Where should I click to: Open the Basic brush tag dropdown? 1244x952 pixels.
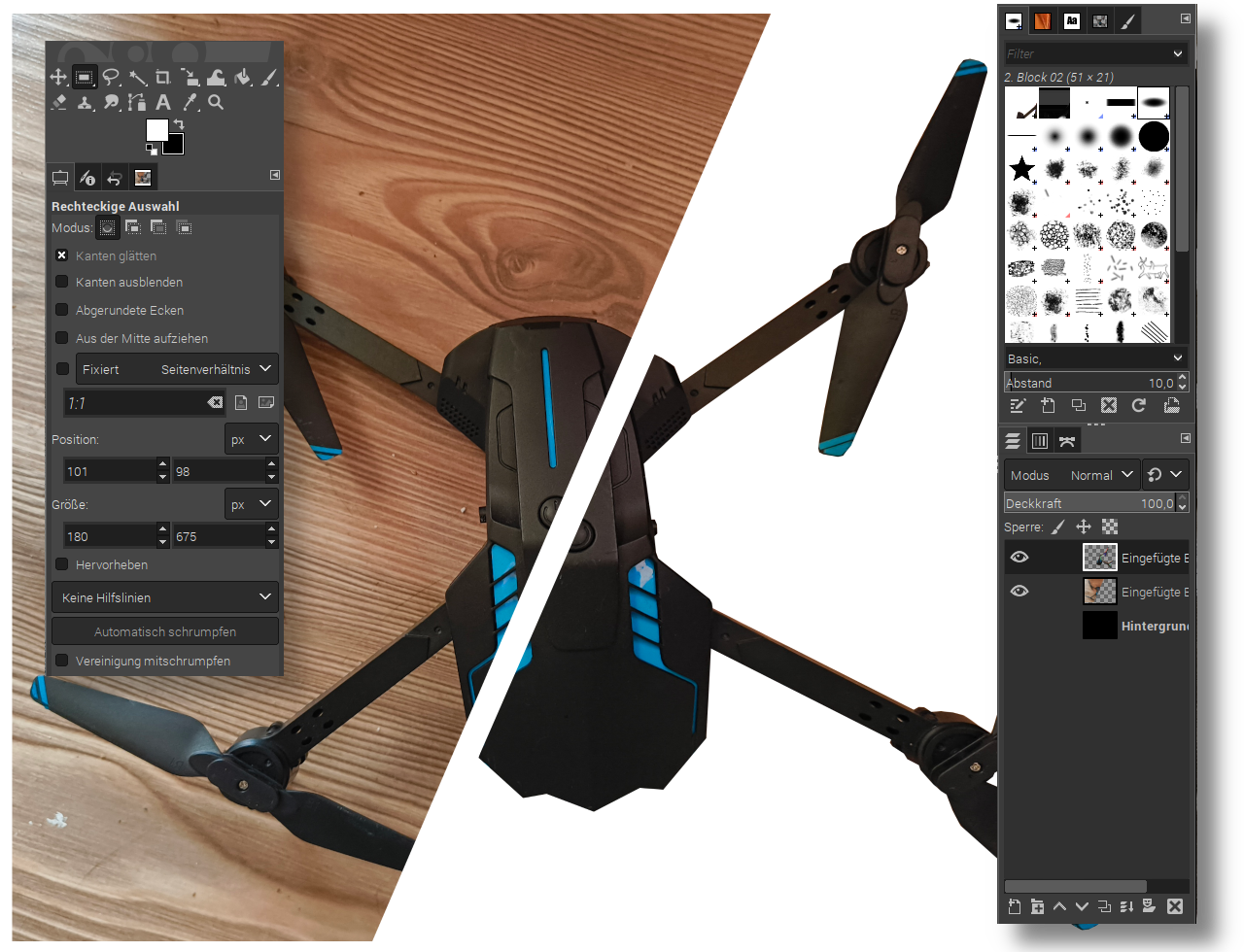point(1096,358)
